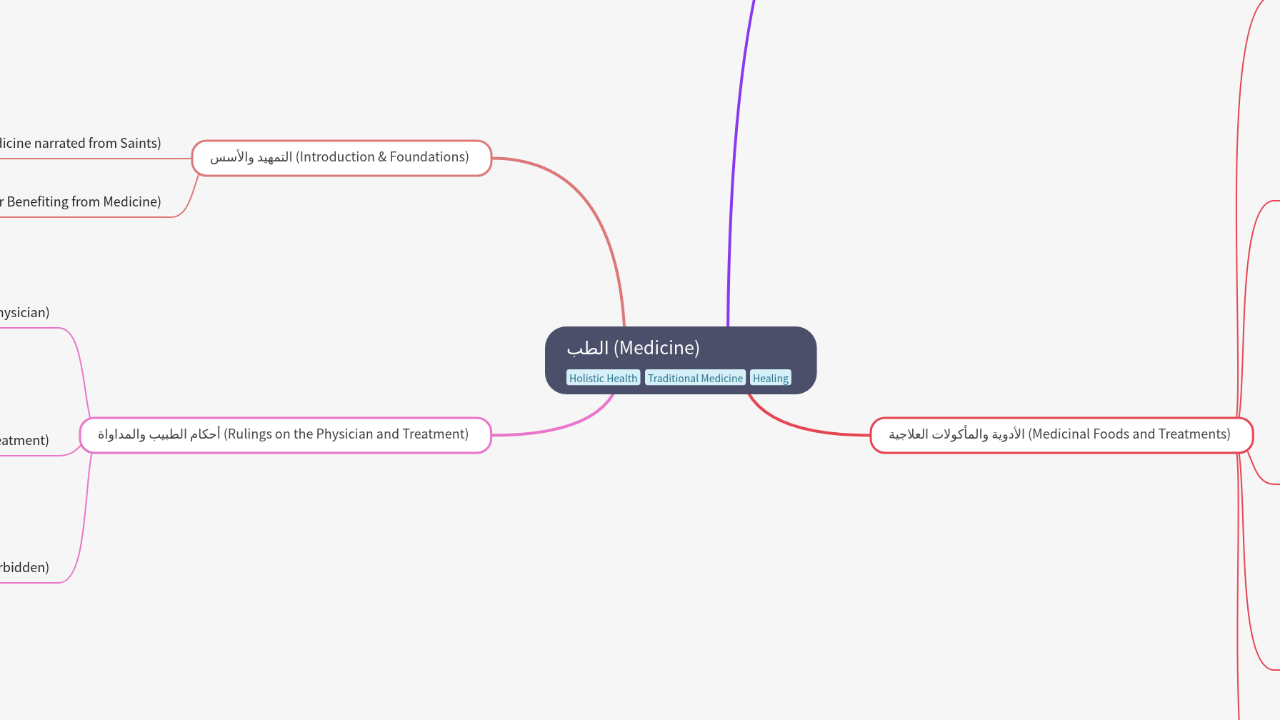1280x720 pixels.
Task: Select the Rulings on the Physician and Treatment node
Action: pyautogui.click(x=285, y=434)
